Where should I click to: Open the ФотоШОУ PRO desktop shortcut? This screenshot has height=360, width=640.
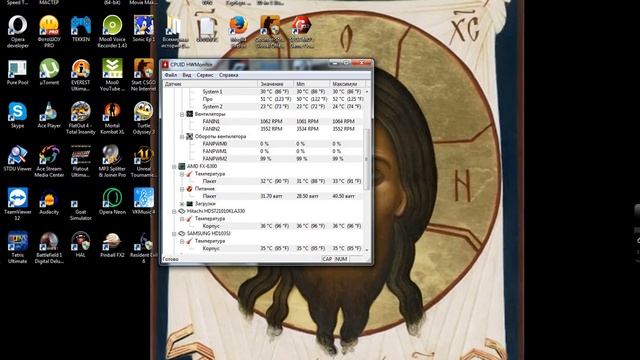coord(49,31)
